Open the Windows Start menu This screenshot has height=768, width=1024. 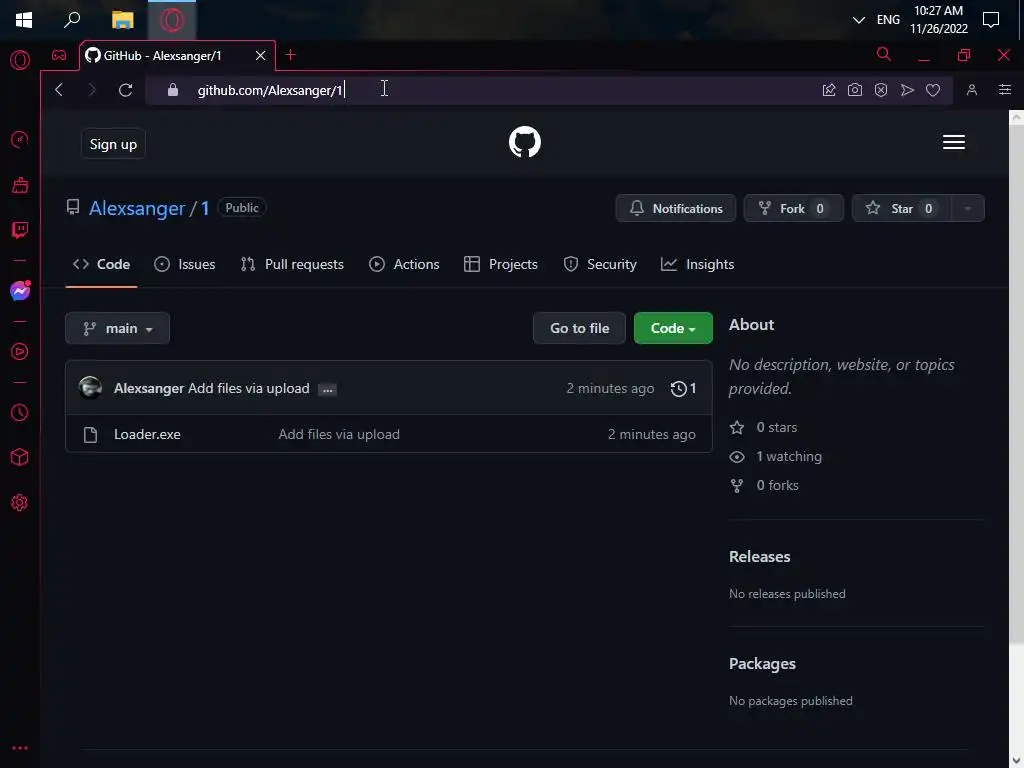[x=24, y=20]
